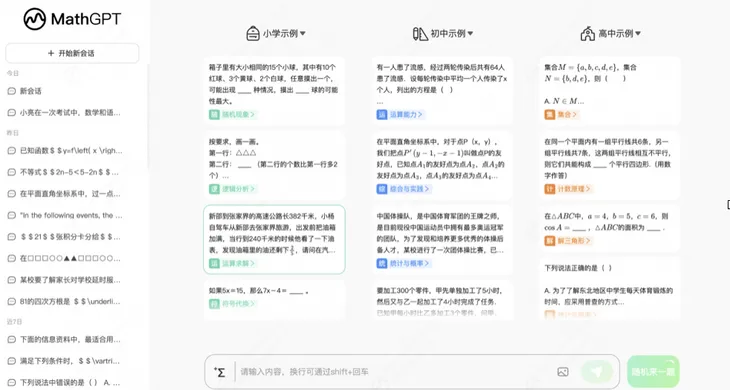This screenshot has height=390, width=730.
Task: Click the 逻辑分析 tag link
Action: 233,188
